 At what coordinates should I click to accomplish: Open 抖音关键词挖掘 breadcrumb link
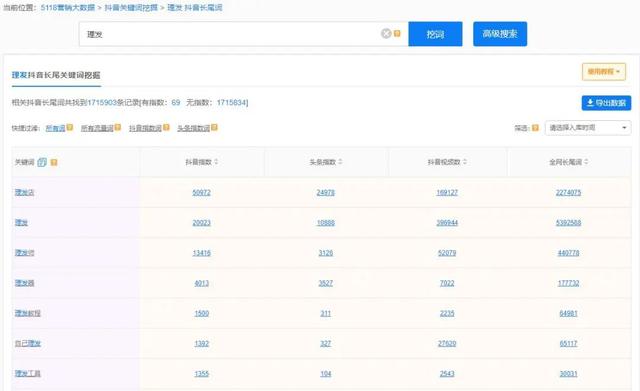[x=131, y=7]
